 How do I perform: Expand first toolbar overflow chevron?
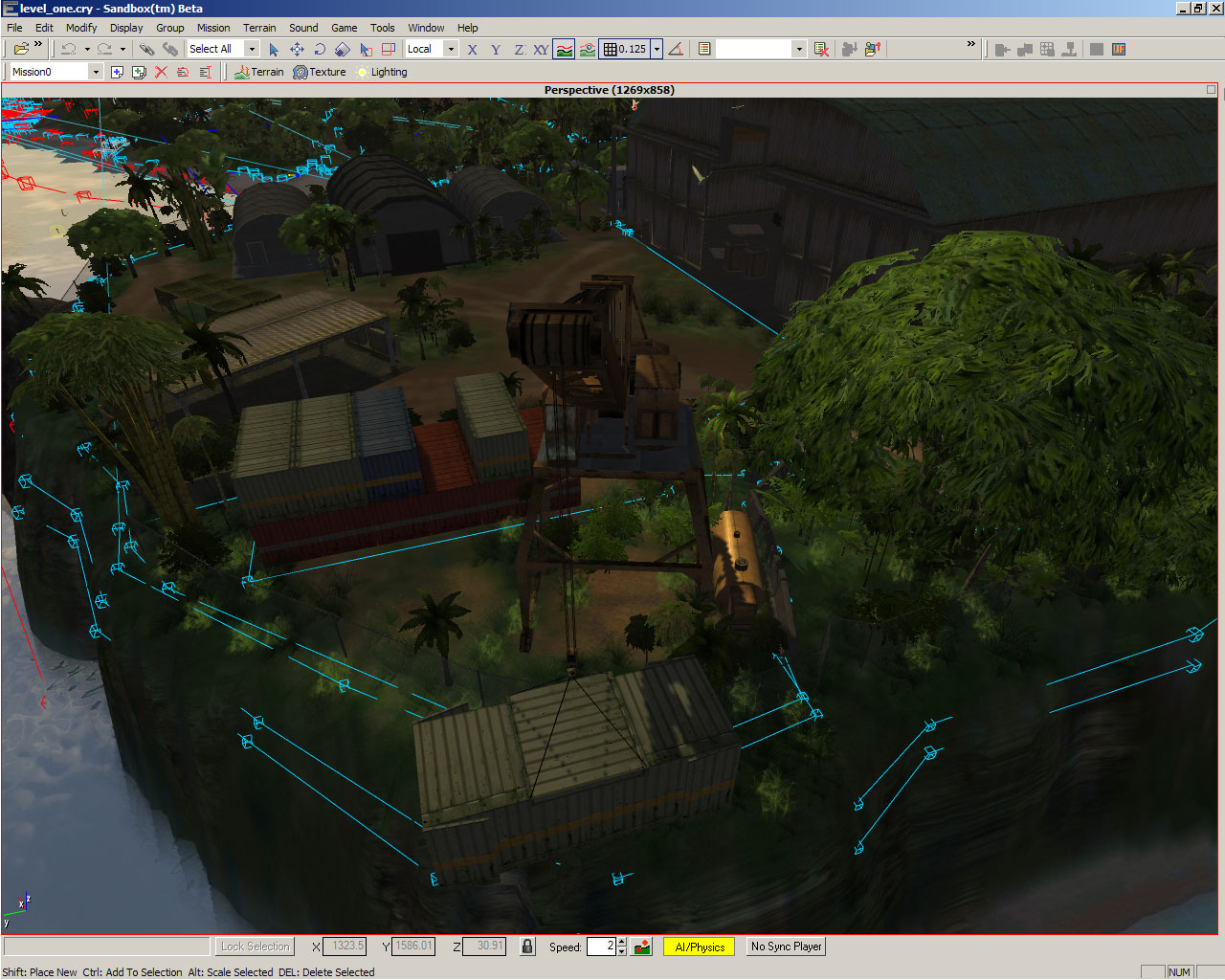[x=38, y=44]
